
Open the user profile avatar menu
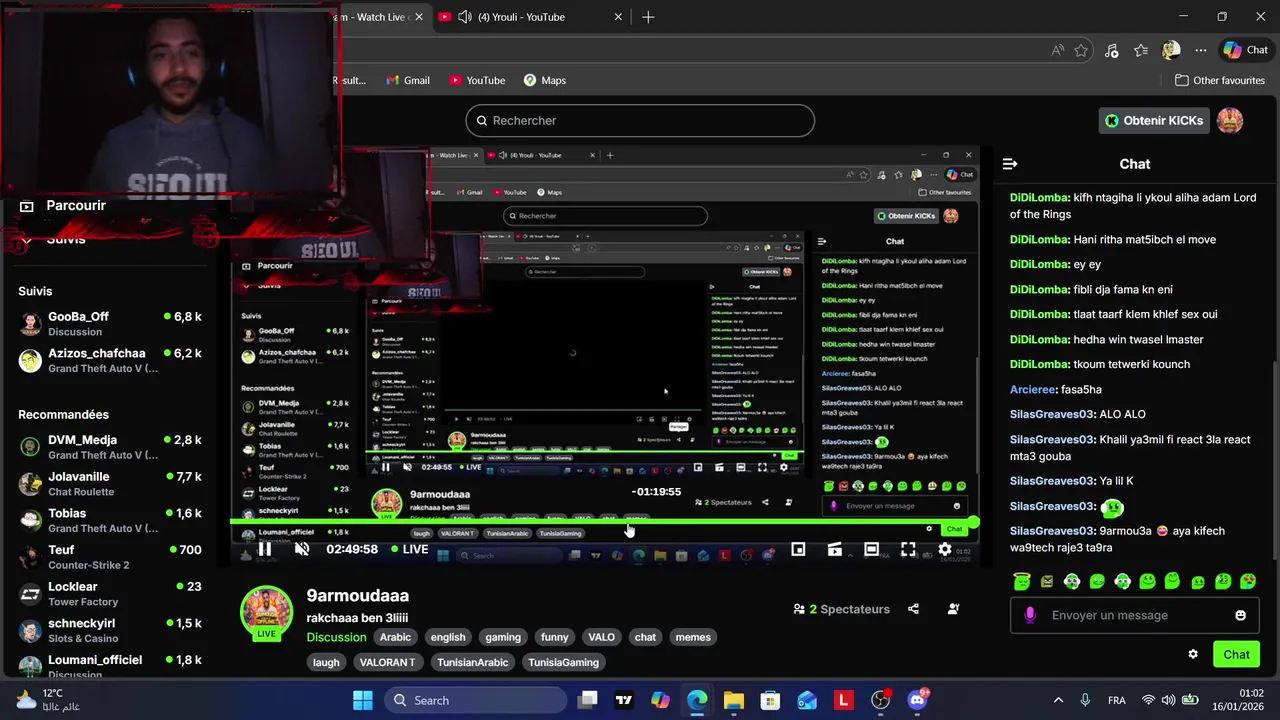click(x=1230, y=120)
